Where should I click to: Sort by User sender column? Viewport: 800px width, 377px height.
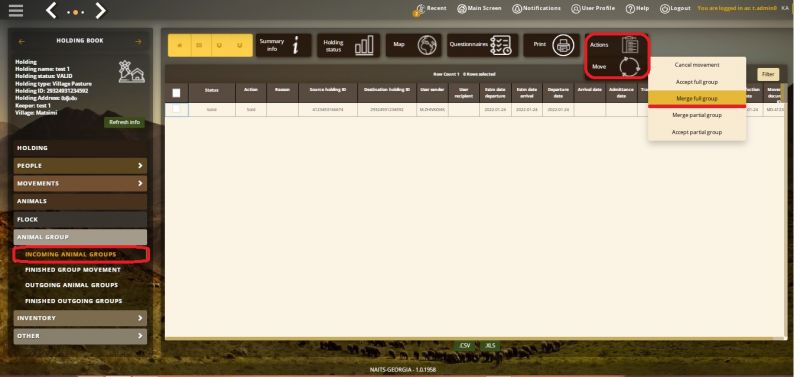coord(433,93)
